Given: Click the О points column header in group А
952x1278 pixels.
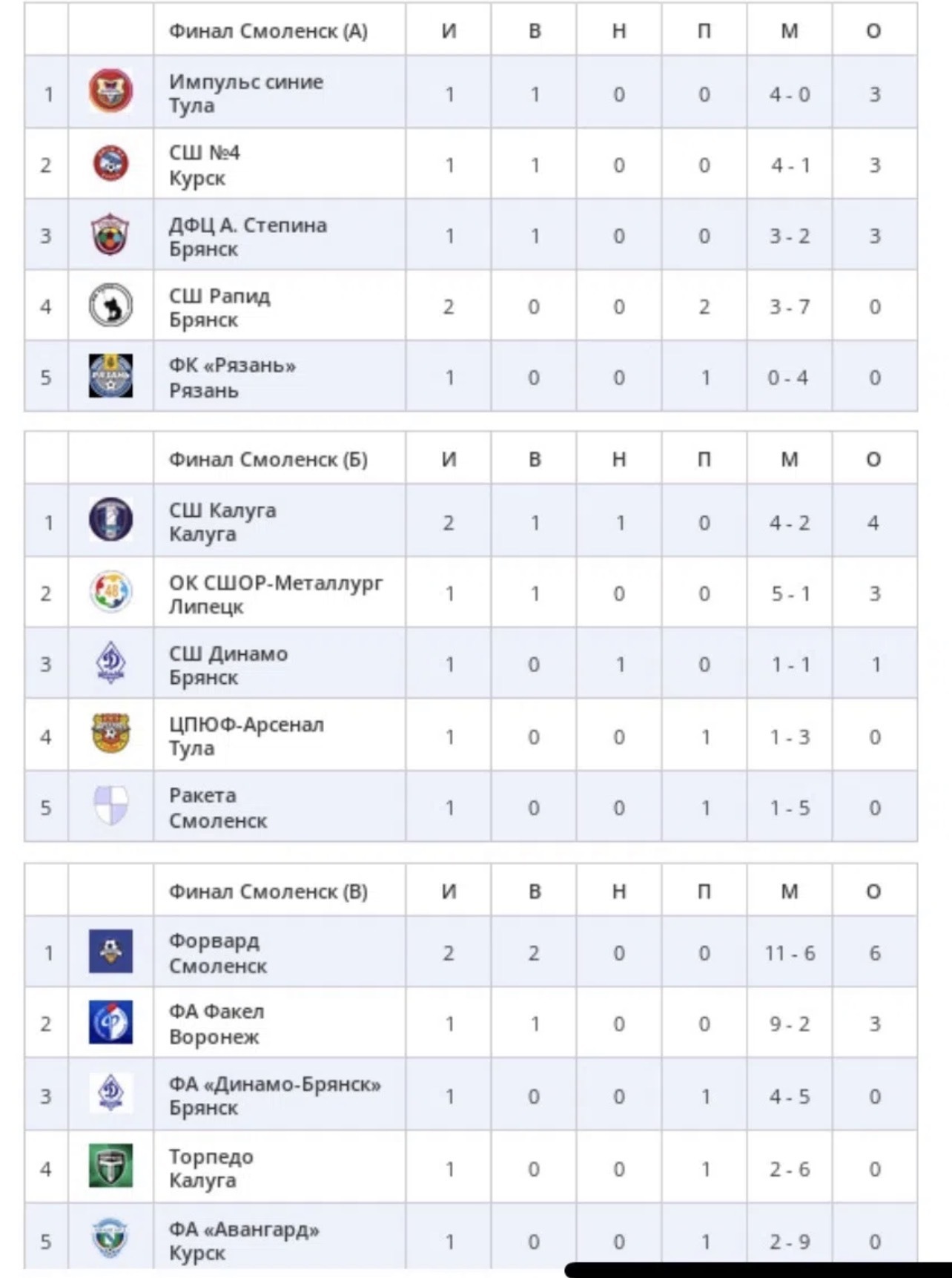Looking at the screenshot, I should click(874, 31).
